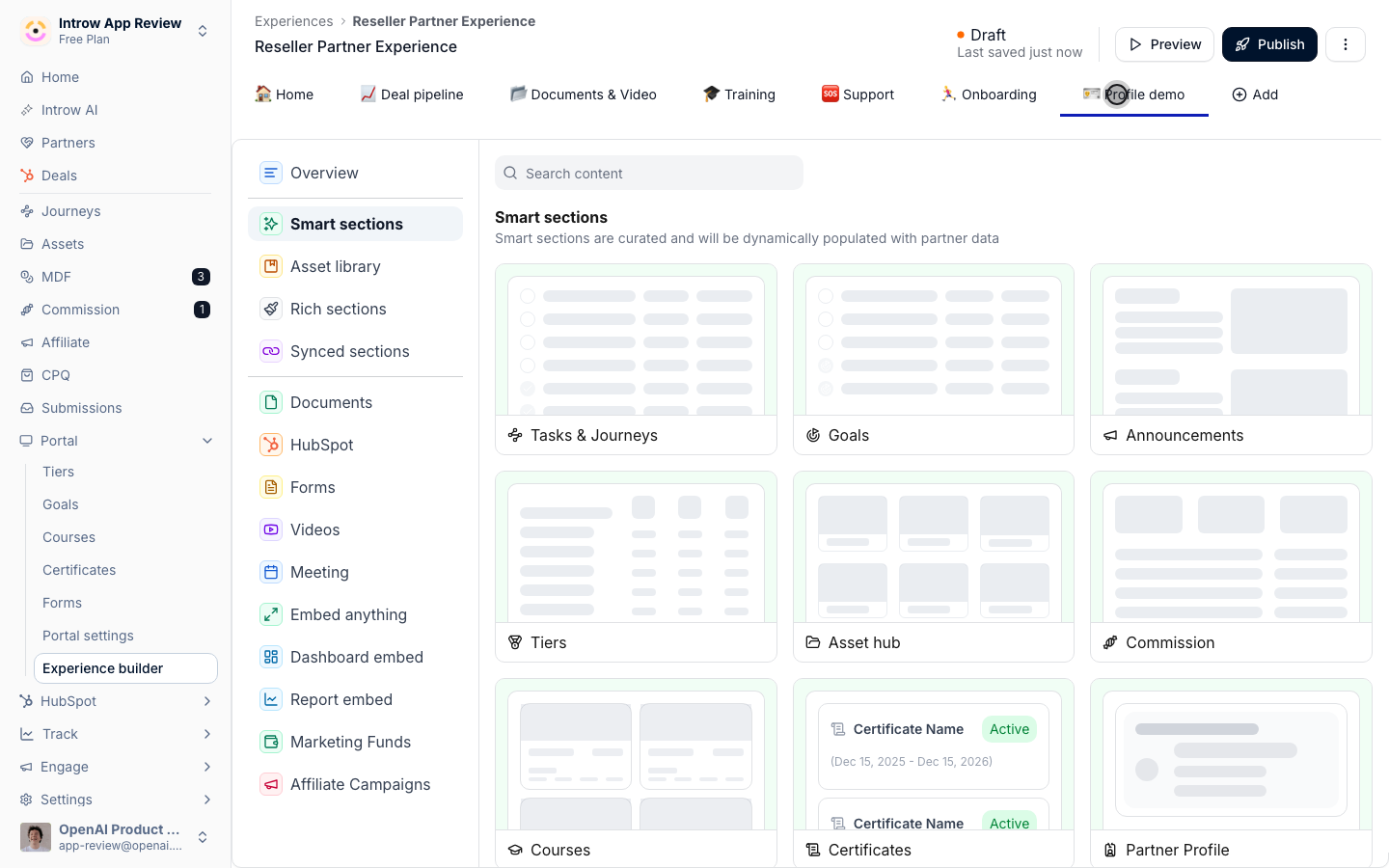This screenshot has width=1389, height=868.
Task: Click the Partners icon in sidebar
Action: [27, 143]
